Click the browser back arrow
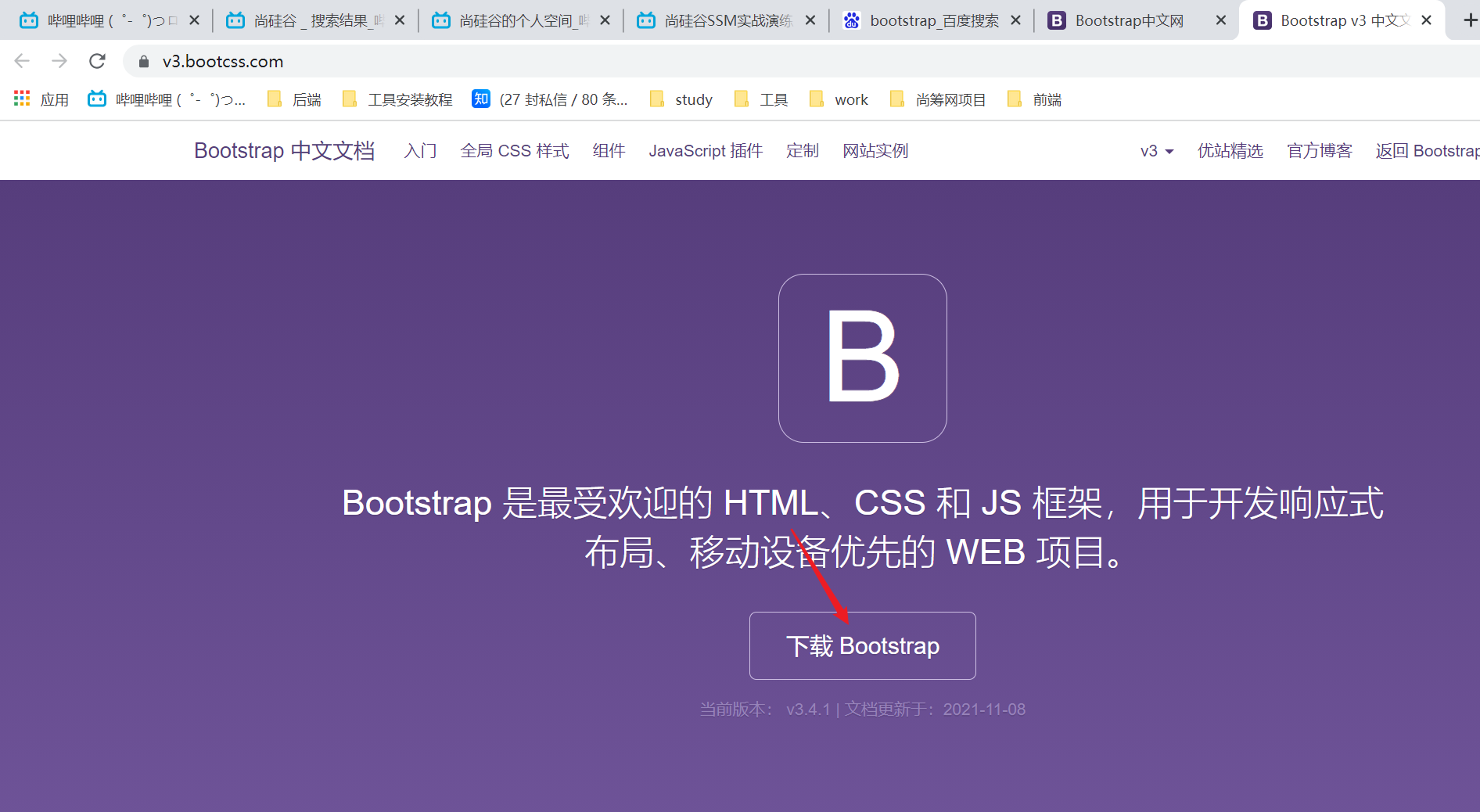1480x812 pixels. click(22, 61)
